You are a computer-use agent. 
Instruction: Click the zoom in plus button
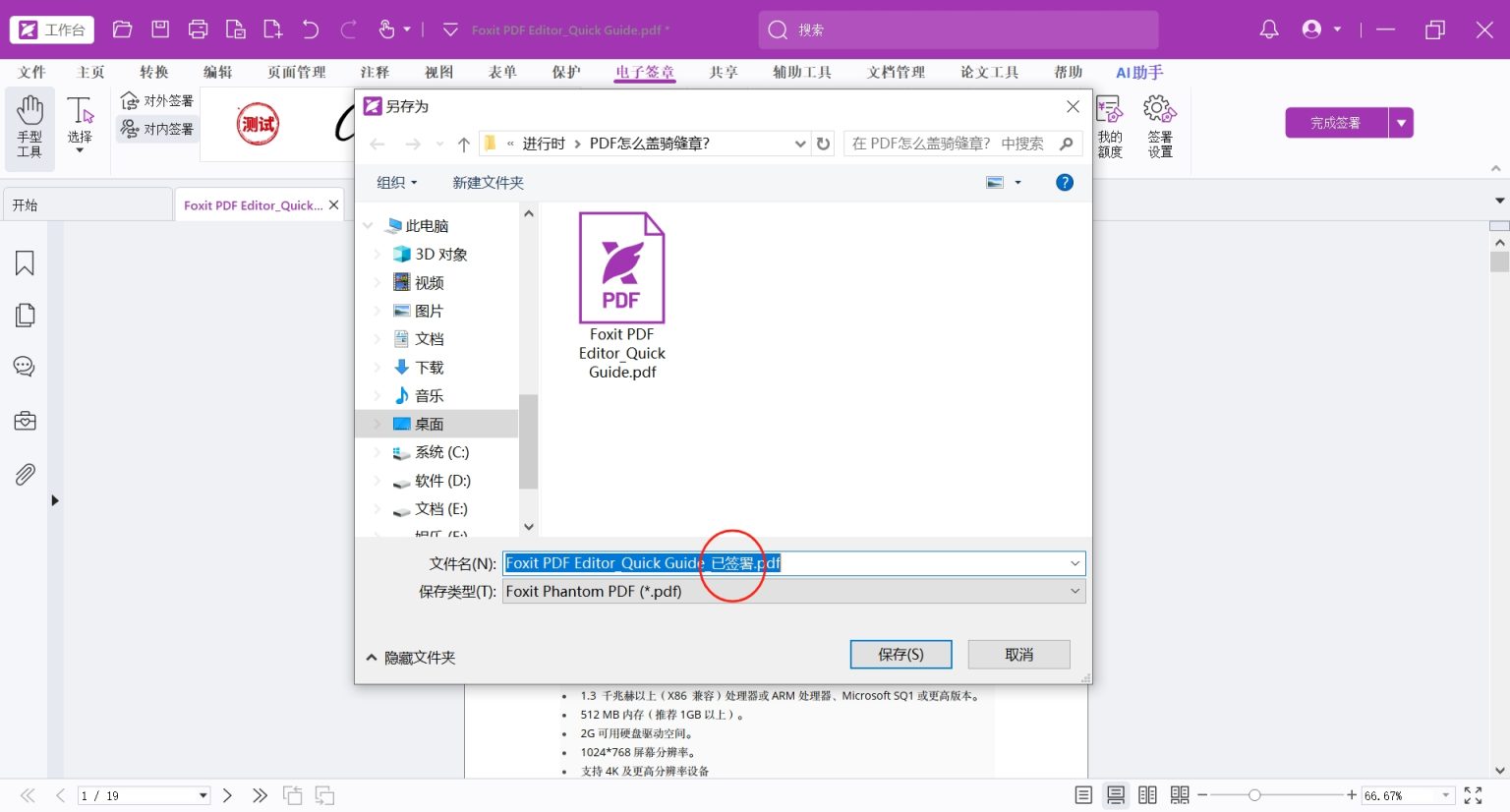(1352, 794)
